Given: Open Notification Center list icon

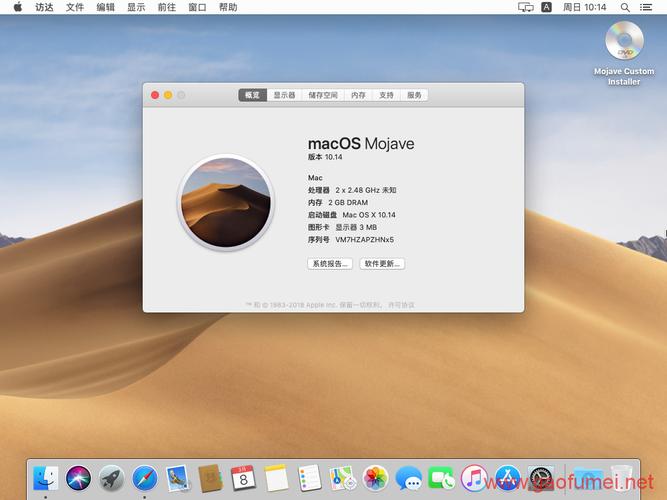Looking at the screenshot, I should (x=646, y=7).
